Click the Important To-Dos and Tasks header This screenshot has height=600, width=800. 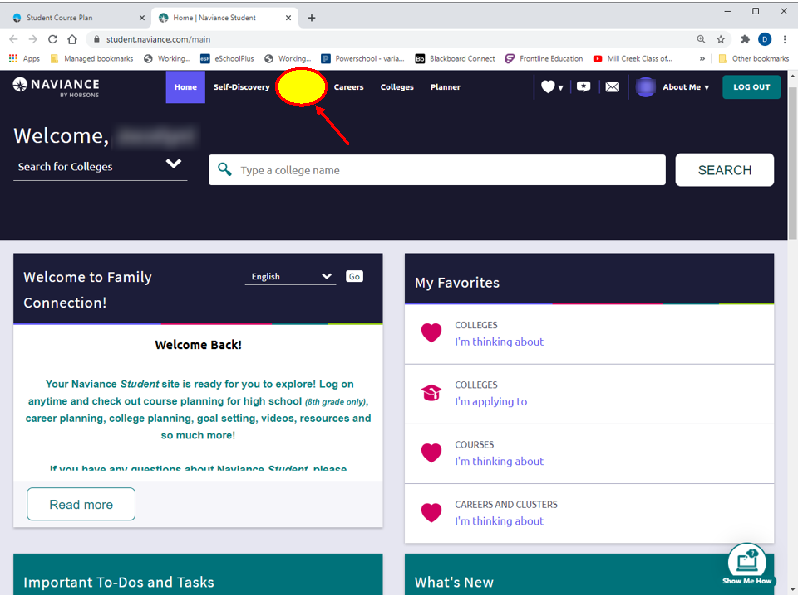[x=198, y=574]
